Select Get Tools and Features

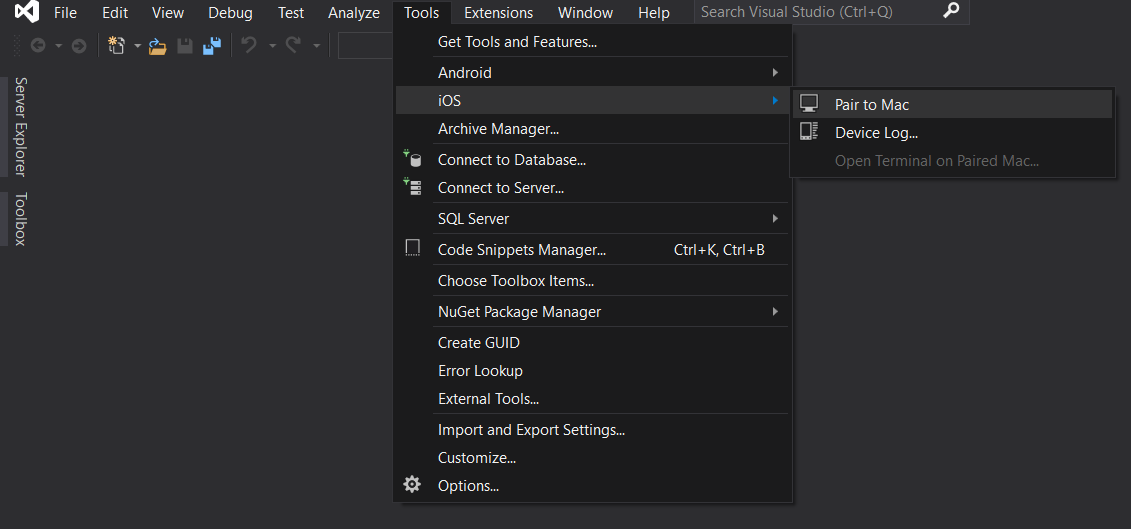(592, 42)
